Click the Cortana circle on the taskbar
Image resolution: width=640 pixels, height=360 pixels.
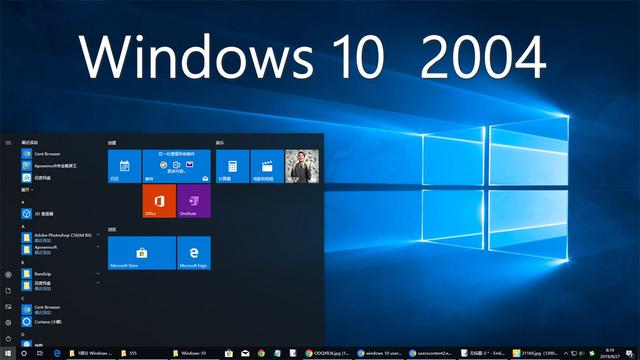pos(24,353)
